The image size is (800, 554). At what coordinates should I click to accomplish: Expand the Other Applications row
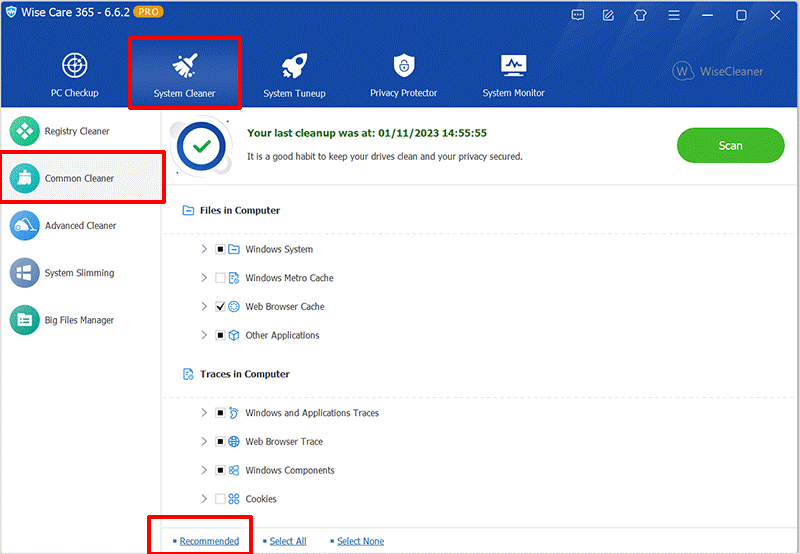click(204, 335)
